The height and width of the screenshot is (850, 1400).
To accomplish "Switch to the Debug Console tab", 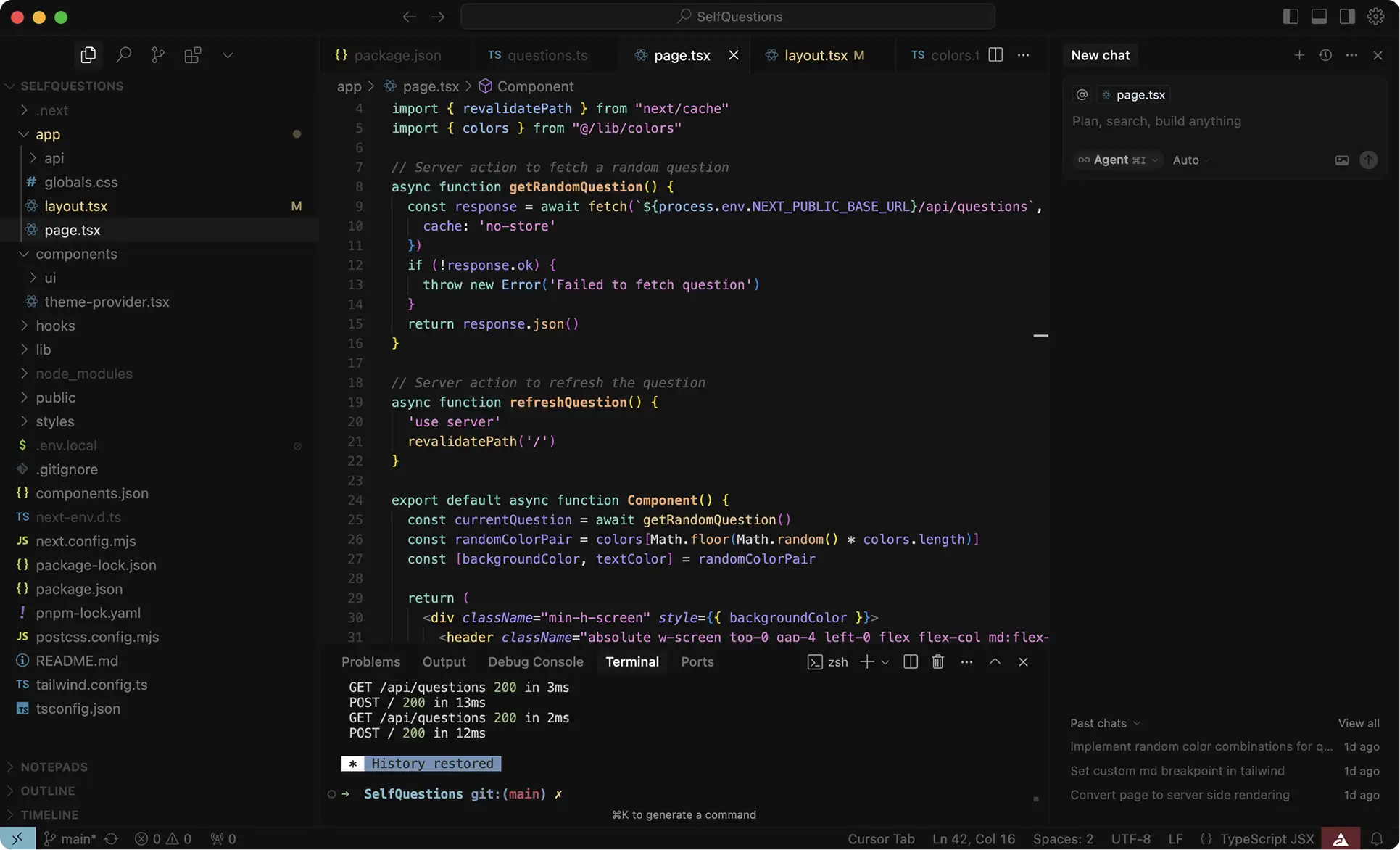I will (535, 661).
